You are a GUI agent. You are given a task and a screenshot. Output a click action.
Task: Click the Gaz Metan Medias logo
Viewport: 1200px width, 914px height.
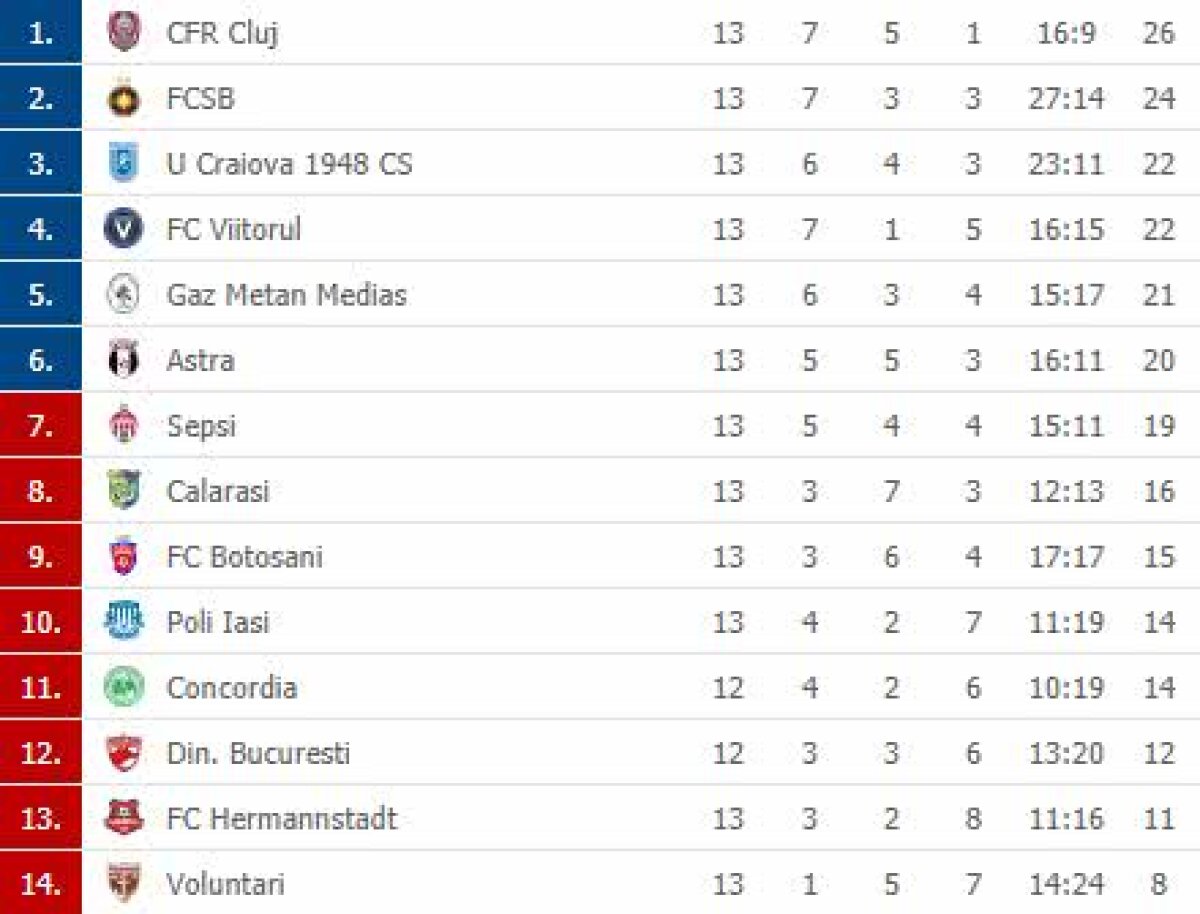123,295
